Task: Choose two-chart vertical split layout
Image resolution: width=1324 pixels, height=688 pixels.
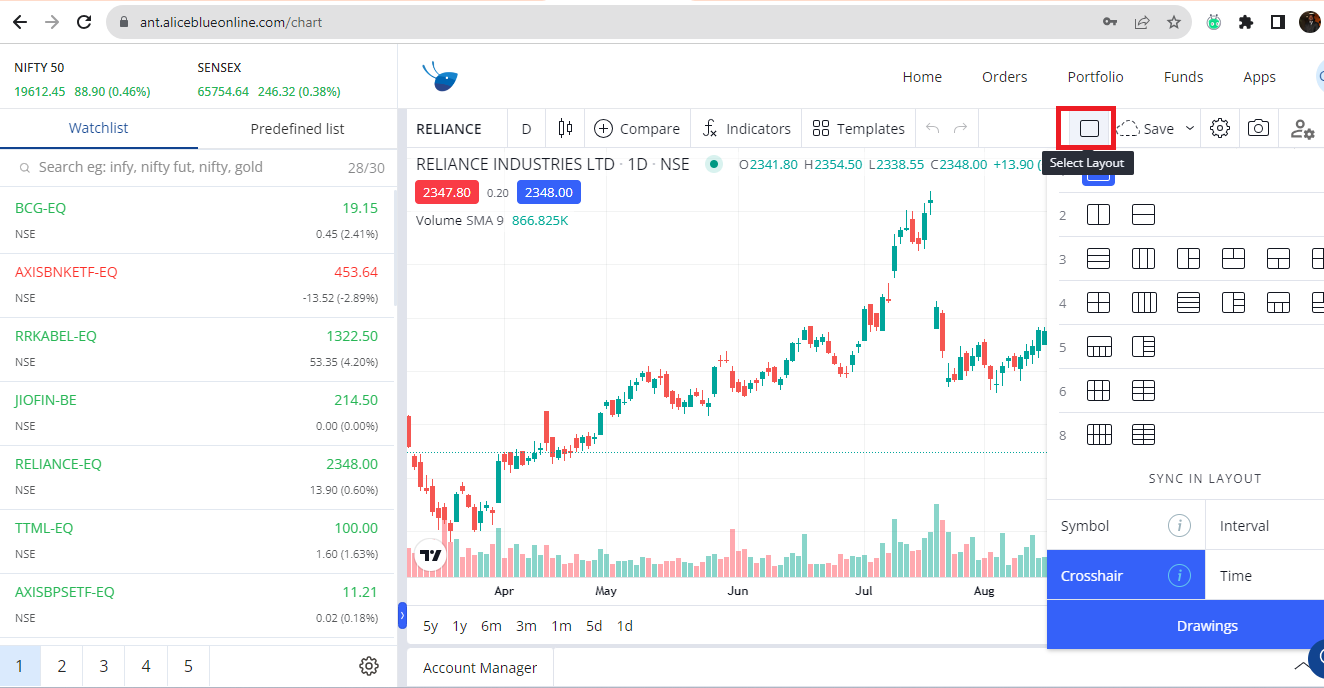Action: pos(1098,215)
